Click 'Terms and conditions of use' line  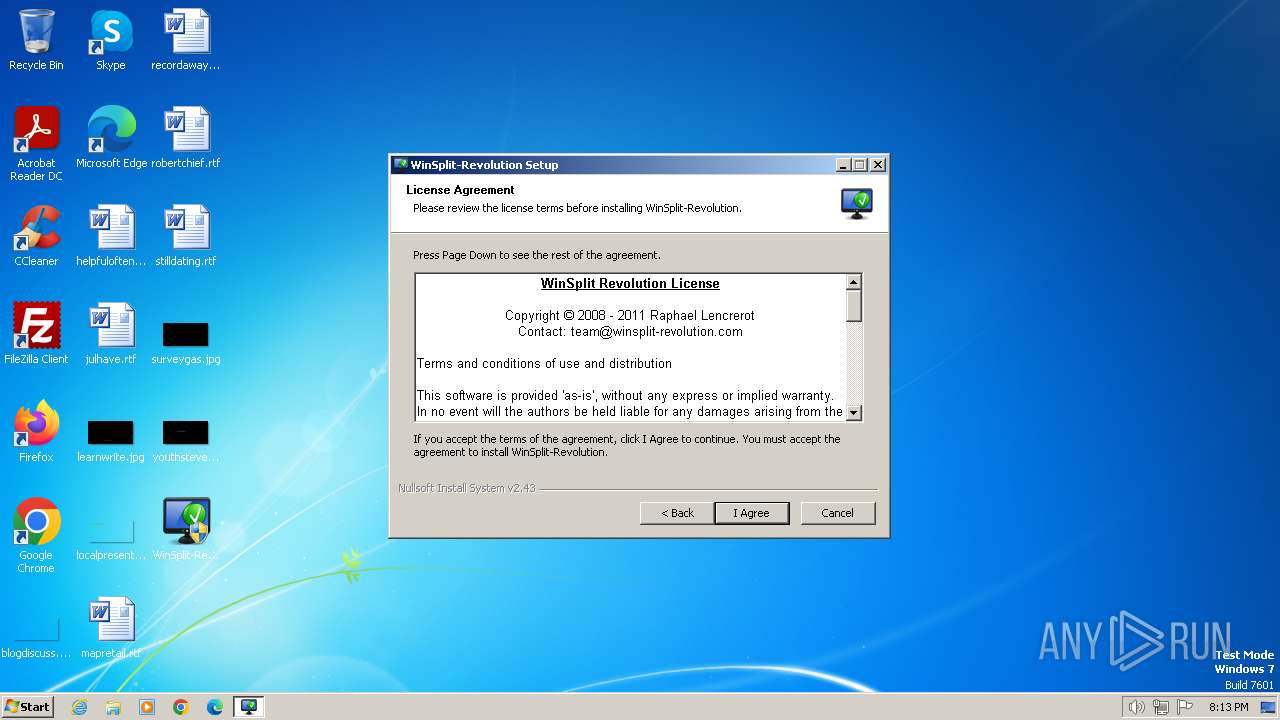pos(544,364)
